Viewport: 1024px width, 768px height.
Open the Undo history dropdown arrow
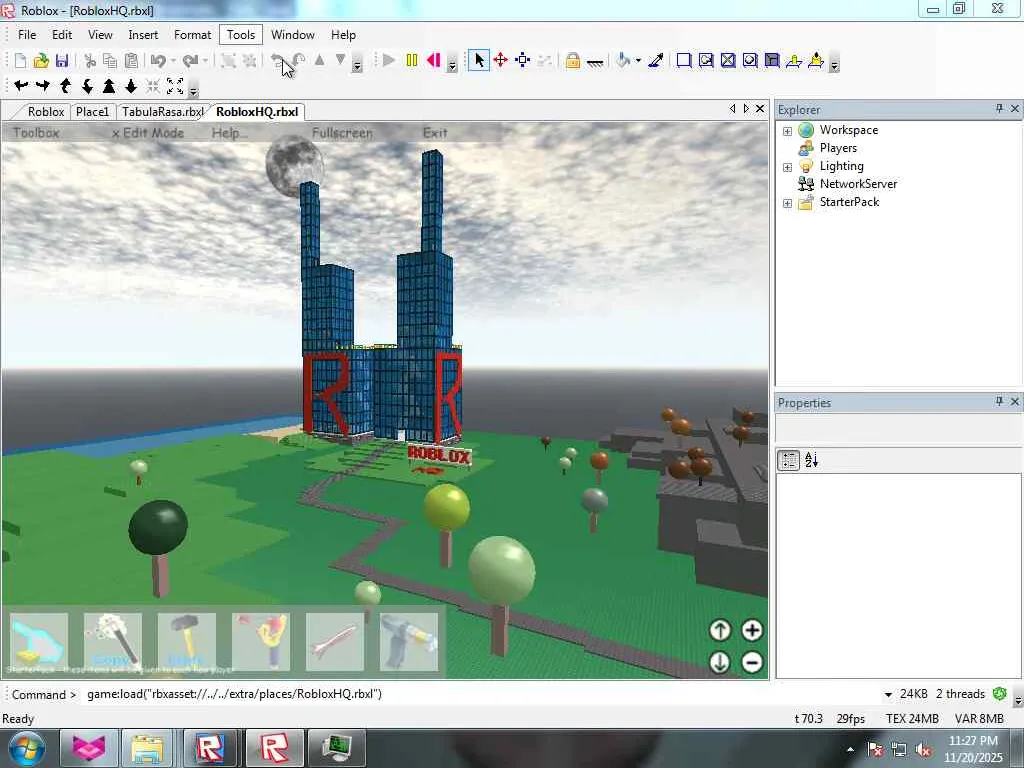pyautogui.click(x=173, y=61)
